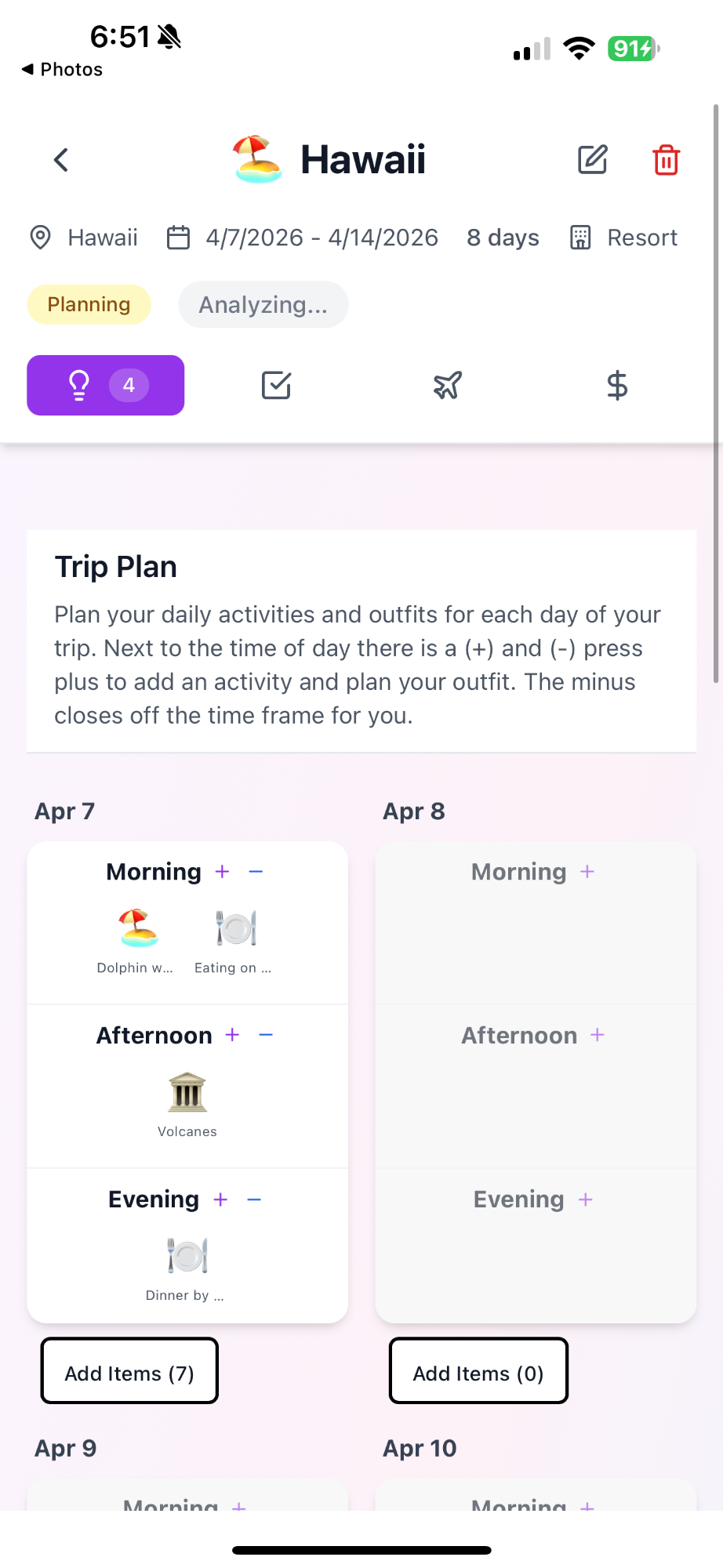728x1568 pixels.
Task: Select the Volcanes activity icon
Action: 187,1092
